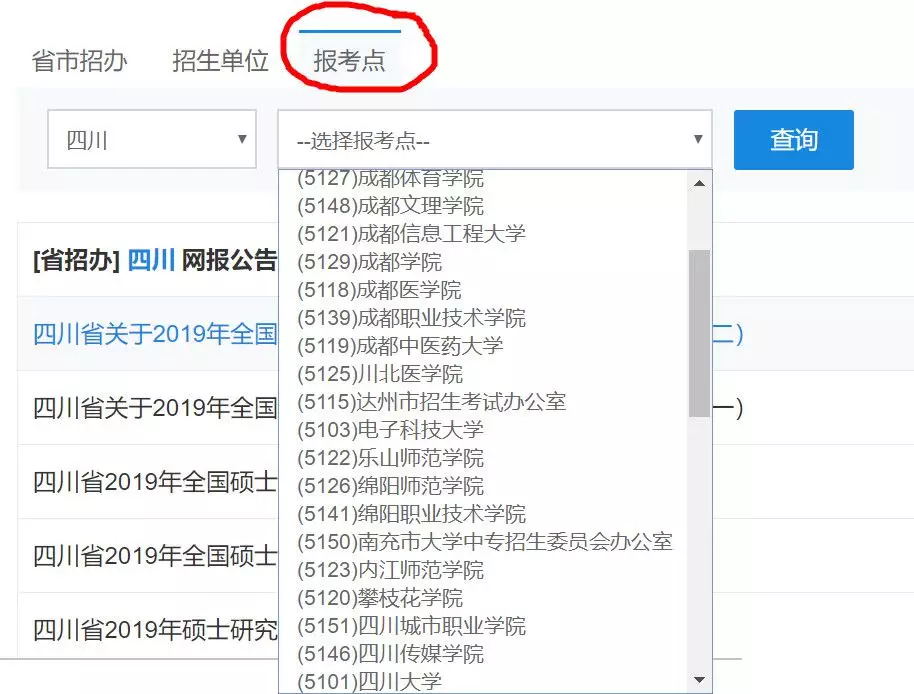Select (5118)成都医学院 option
This screenshot has width=914, height=694.
tap(379, 290)
